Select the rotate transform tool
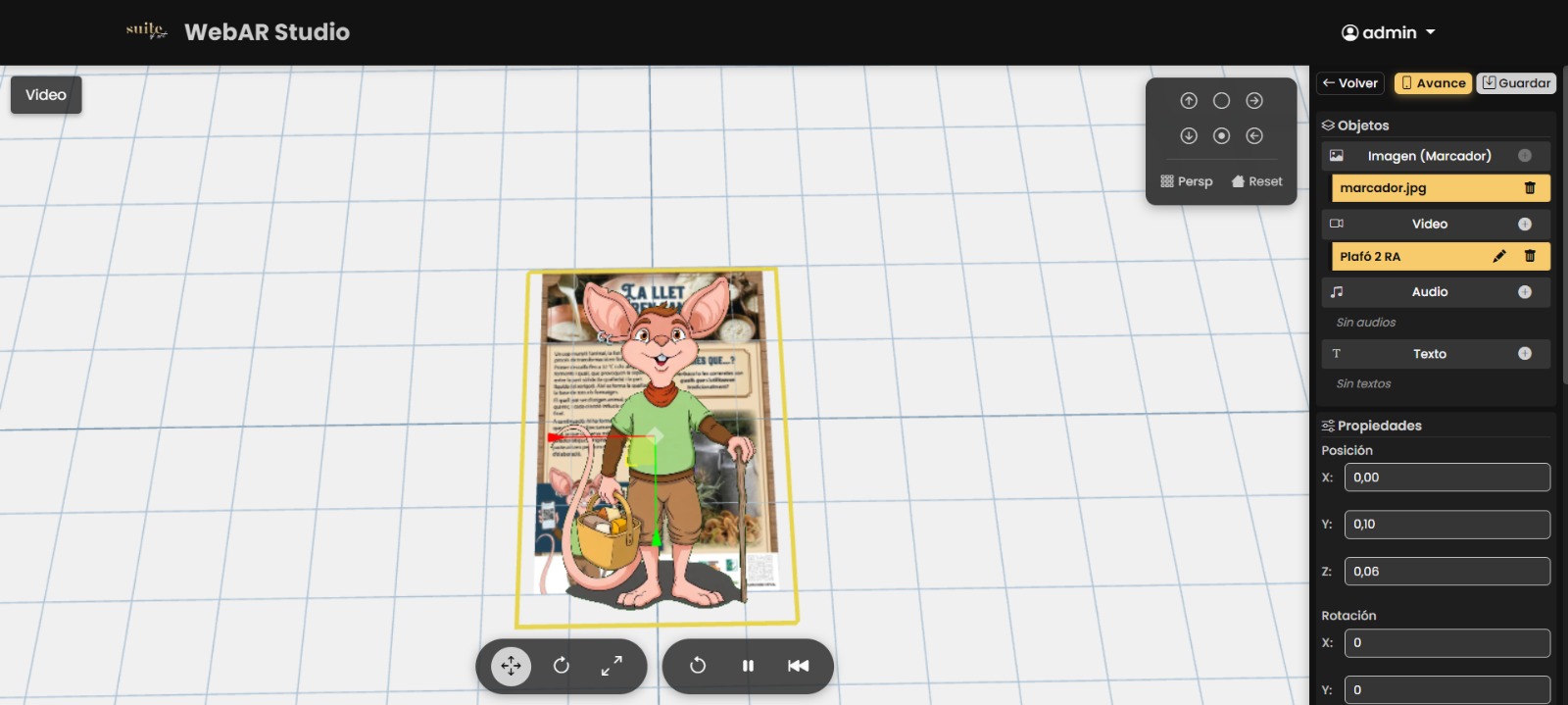The image size is (1568, 705). pos(562,666)
